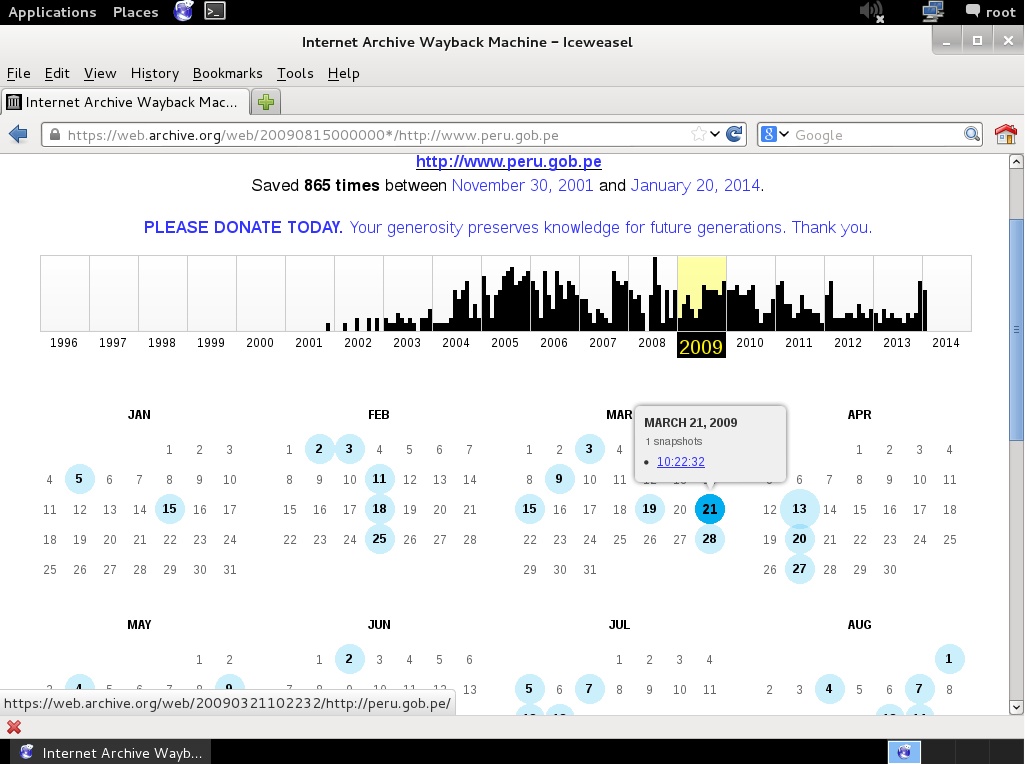The image size is (1025, 764).
Task: Expand the Google search engine dropdown
Action: tap(775, 134)
